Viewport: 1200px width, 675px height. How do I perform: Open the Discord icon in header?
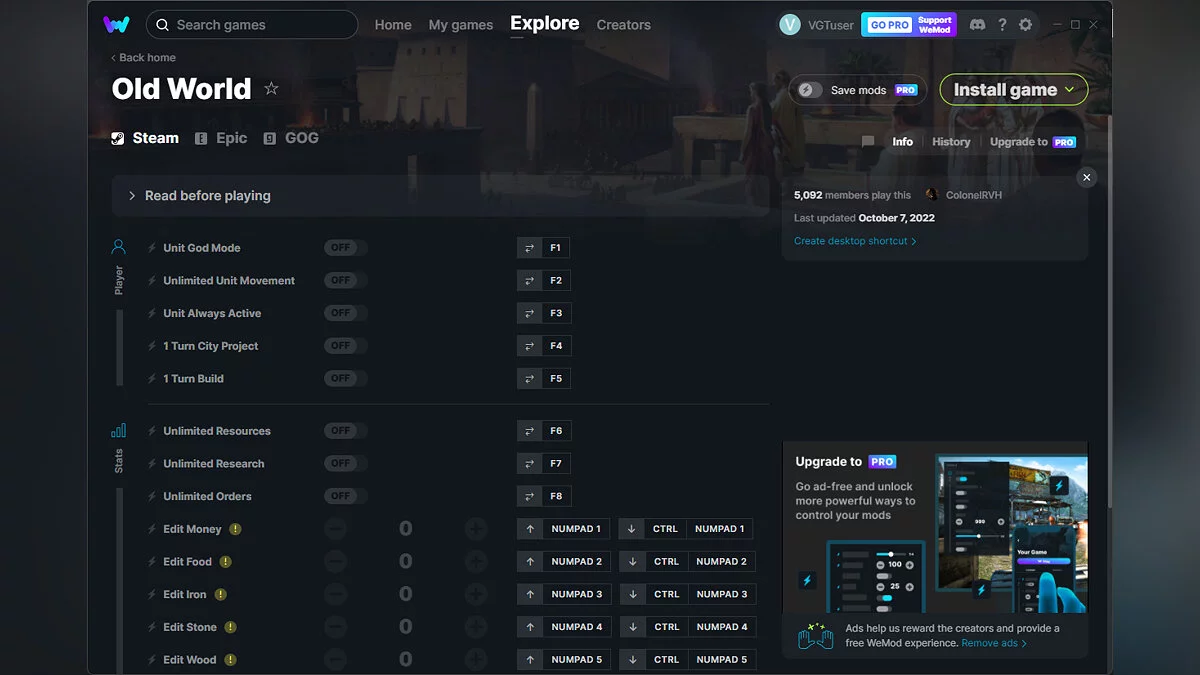[x=976, y=25]
